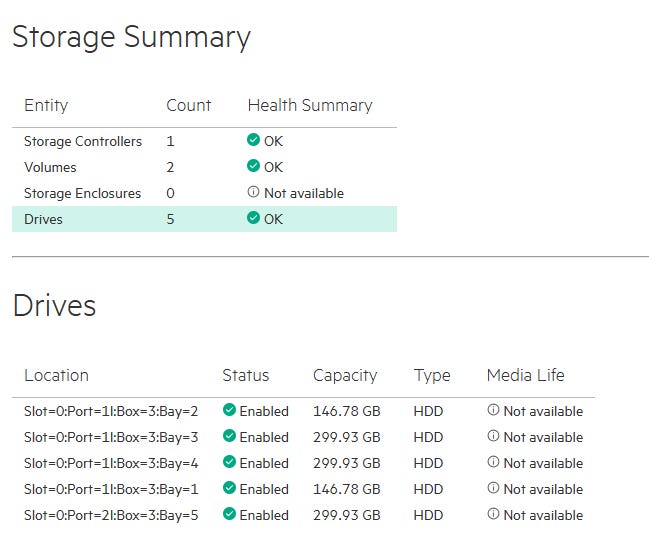The height and width of the screenshot is (548, 649).
Task: Click the Status column header in Drives table
Action: pyautogui.click(x=245, y=376)
